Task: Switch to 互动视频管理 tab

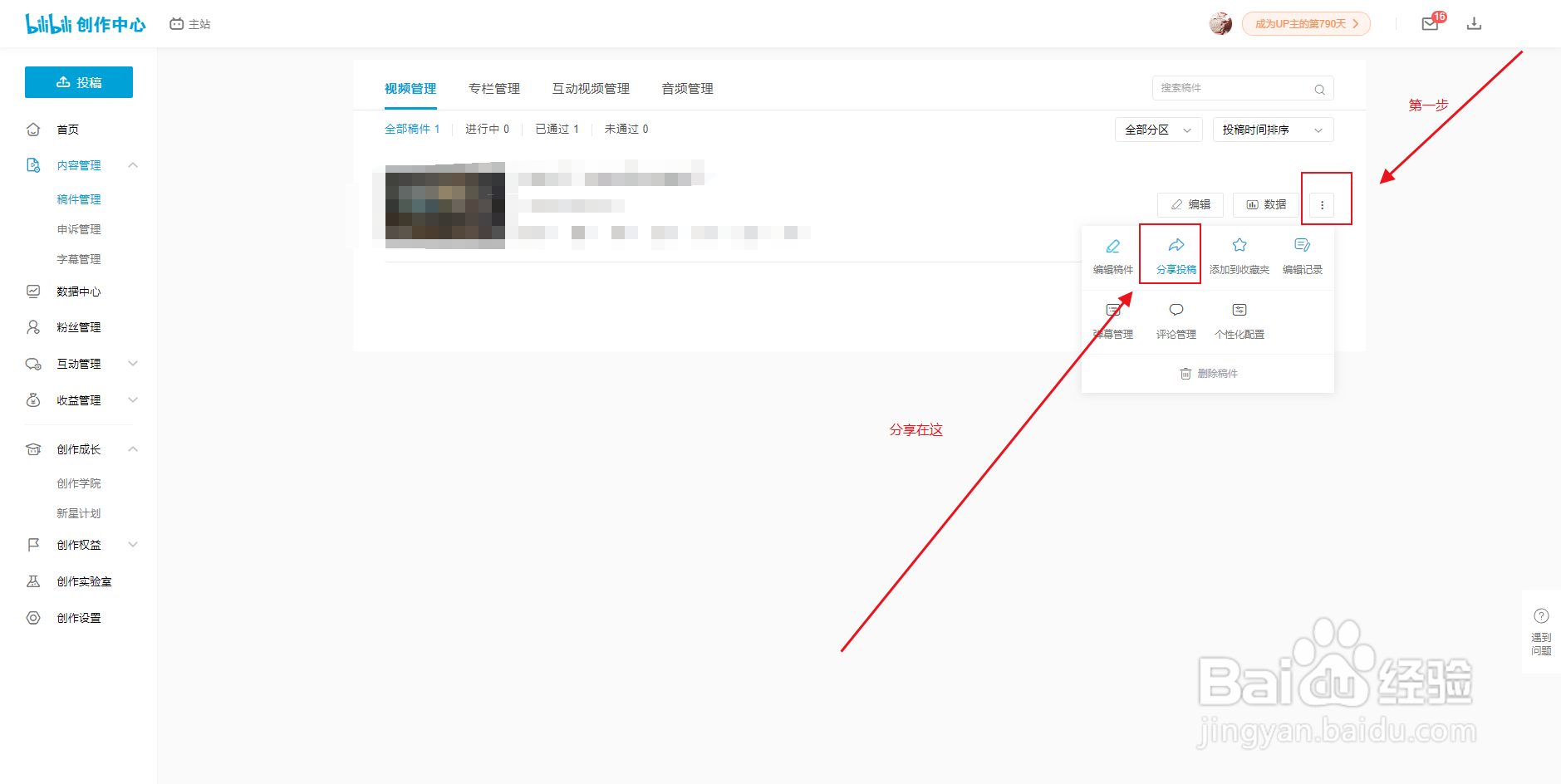Action: tap(591, 89)
